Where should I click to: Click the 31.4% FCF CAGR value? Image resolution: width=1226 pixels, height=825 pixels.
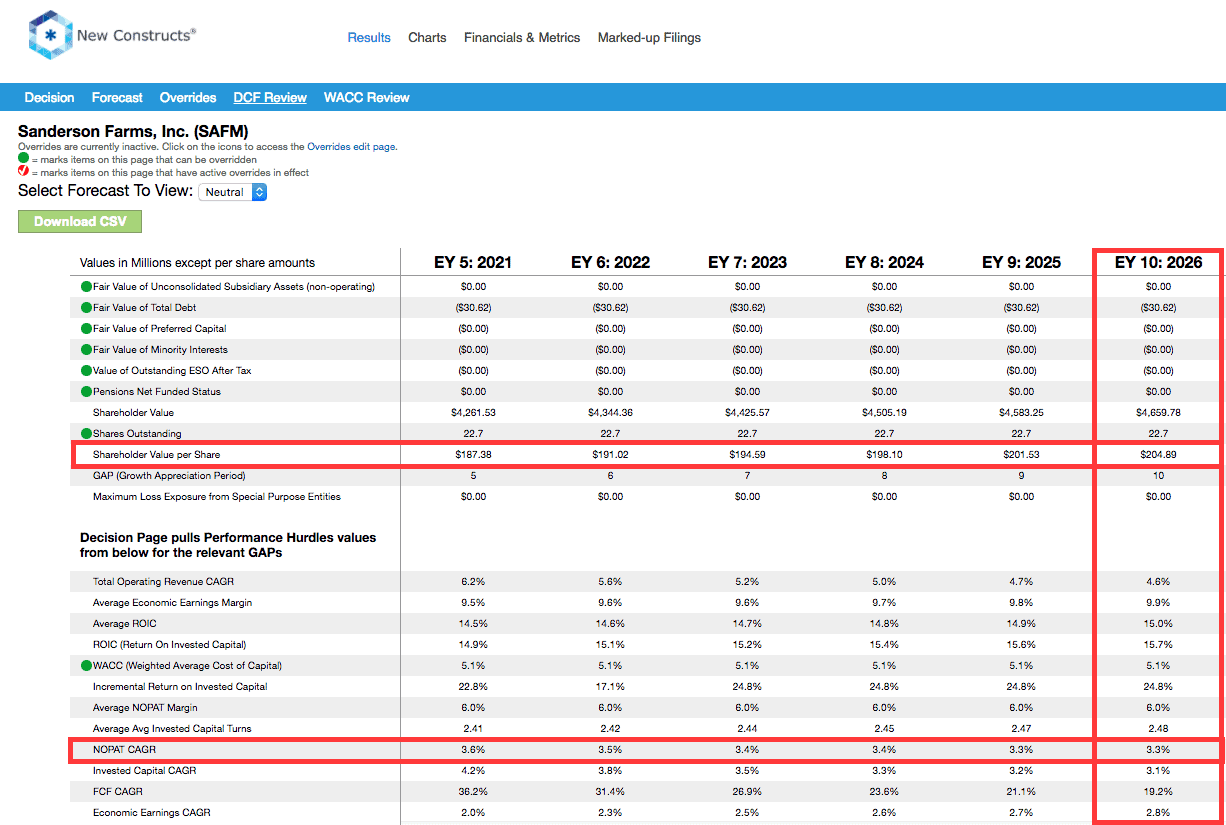(610, 792)
